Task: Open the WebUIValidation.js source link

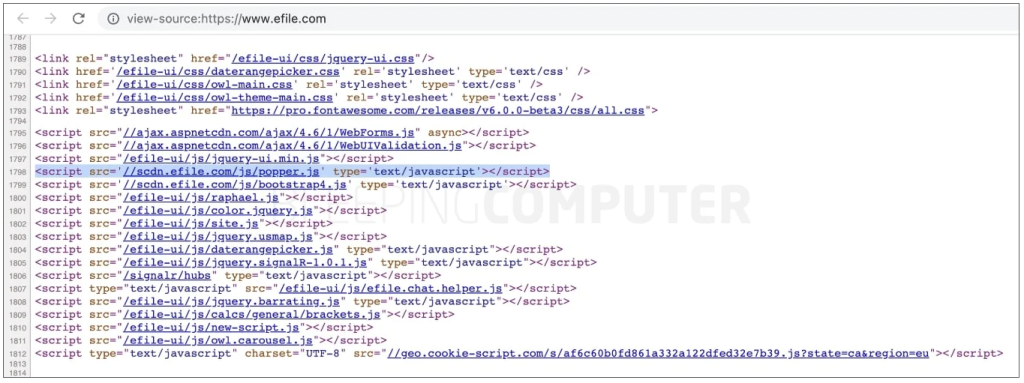Action: pos(293,145)
